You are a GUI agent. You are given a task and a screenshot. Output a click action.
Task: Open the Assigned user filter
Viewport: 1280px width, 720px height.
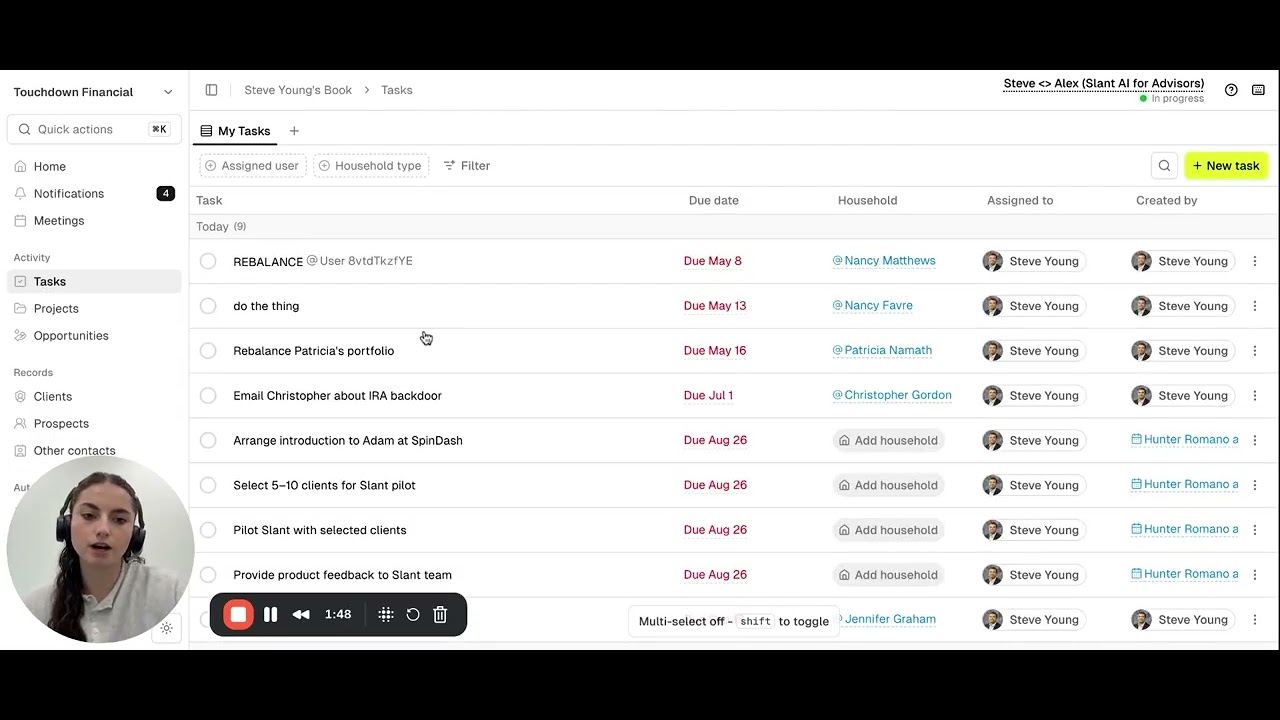[252, 166]
